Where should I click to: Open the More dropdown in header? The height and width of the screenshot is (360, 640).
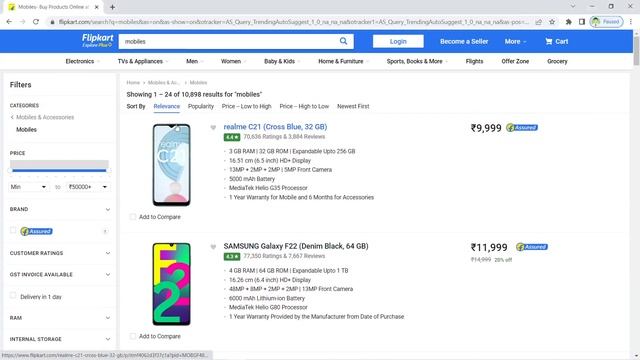(515, 41)
